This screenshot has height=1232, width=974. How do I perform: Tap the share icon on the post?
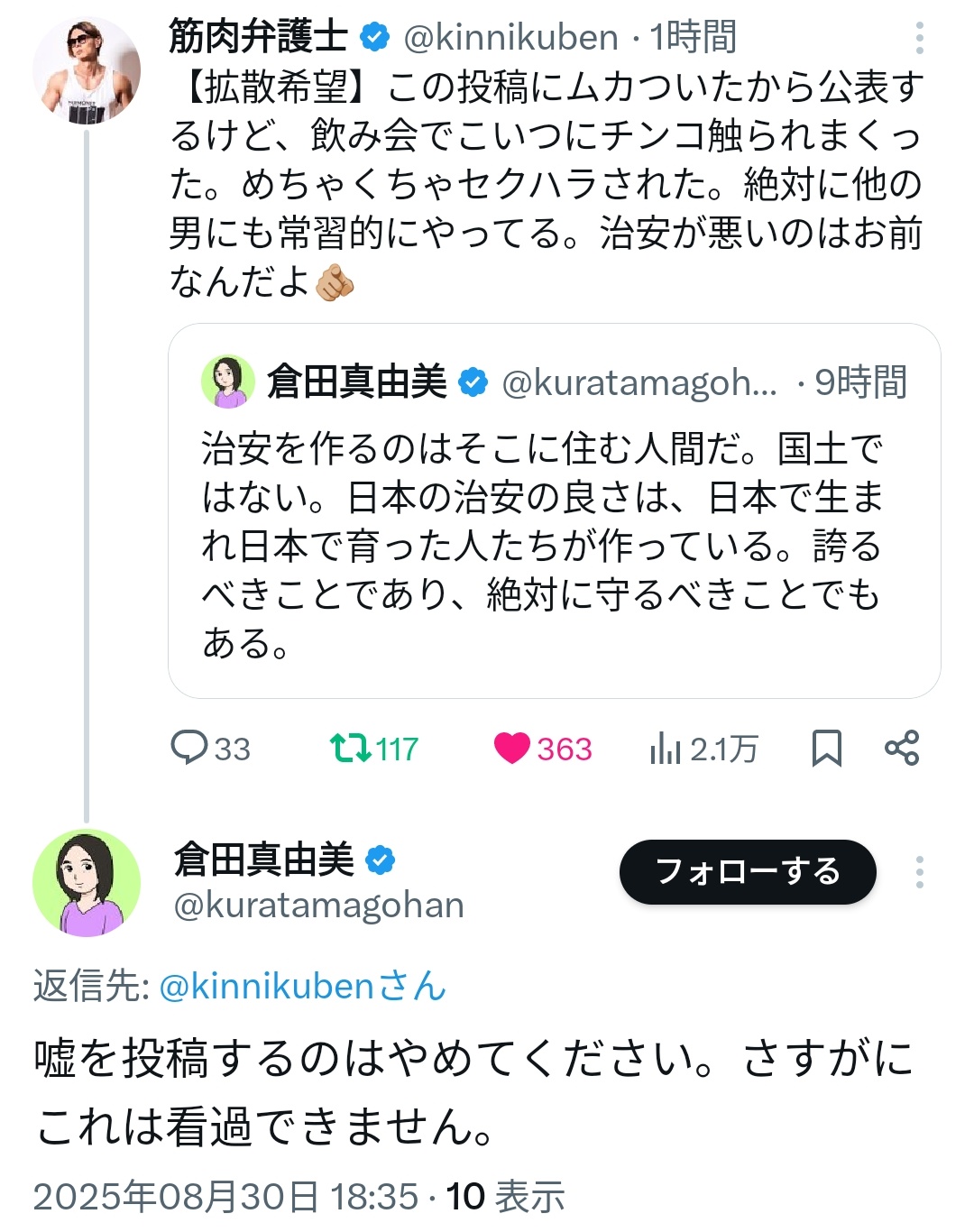click(x=902, y=748)
